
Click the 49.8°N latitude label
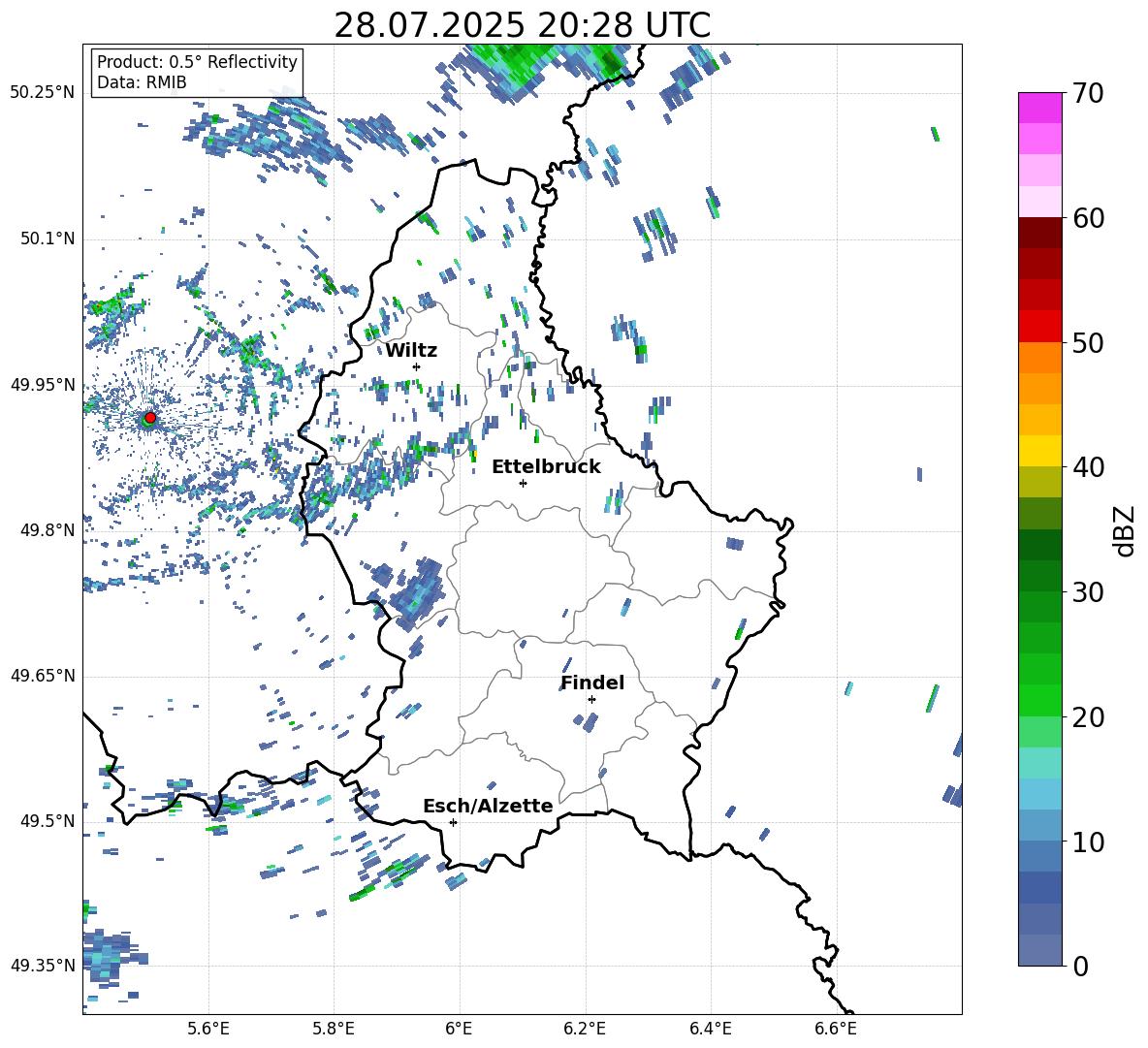(x=48, y=530)
